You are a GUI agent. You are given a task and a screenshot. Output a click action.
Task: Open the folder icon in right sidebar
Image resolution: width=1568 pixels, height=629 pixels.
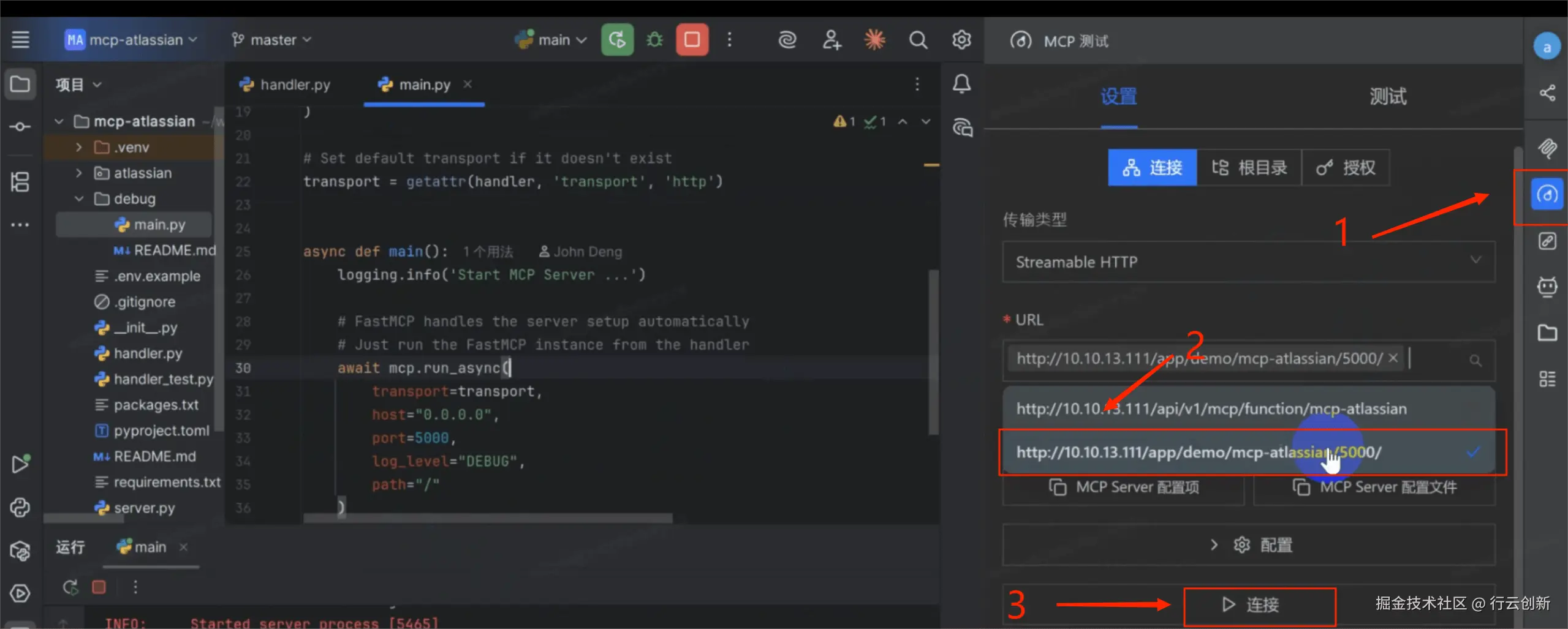pos(1547,333)
